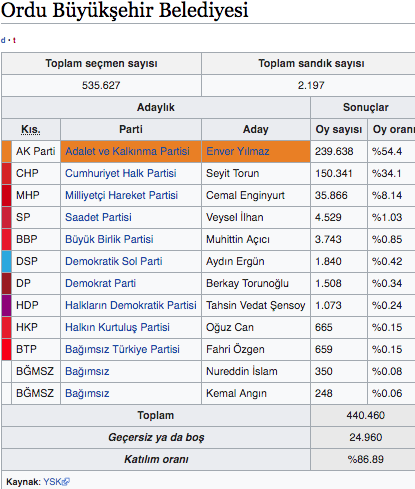Screen dimensions: 415x489
Task: Click the Aday column header
Action: tap(256, 129)
